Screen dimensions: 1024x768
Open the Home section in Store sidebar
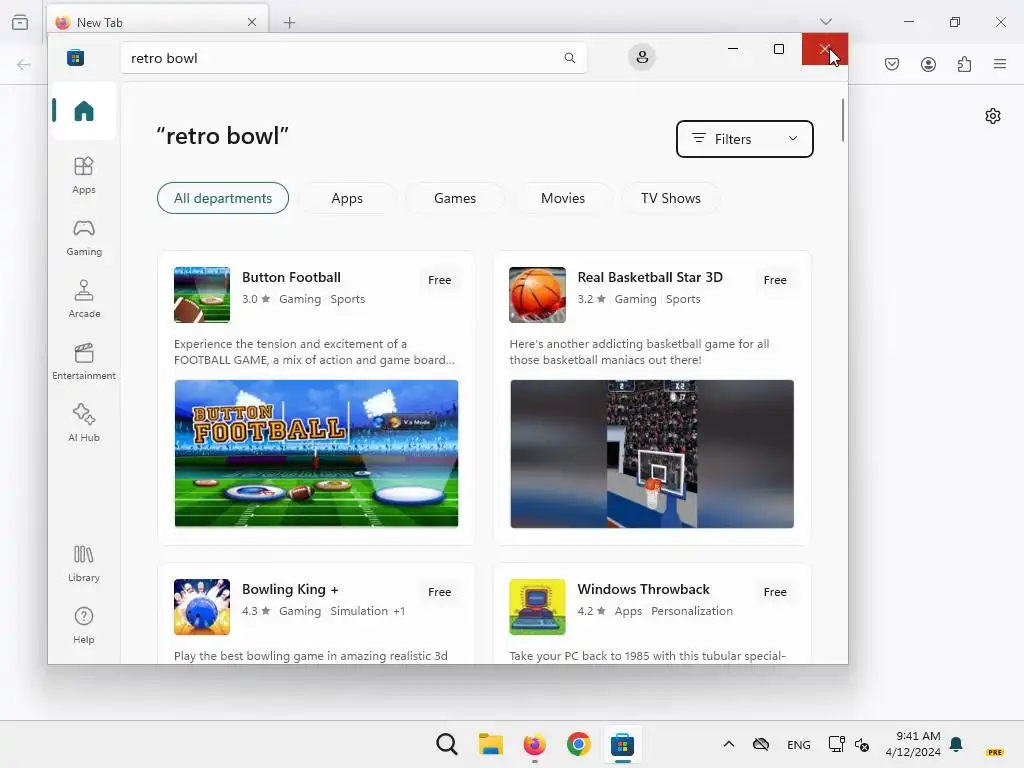click(84, 111)
